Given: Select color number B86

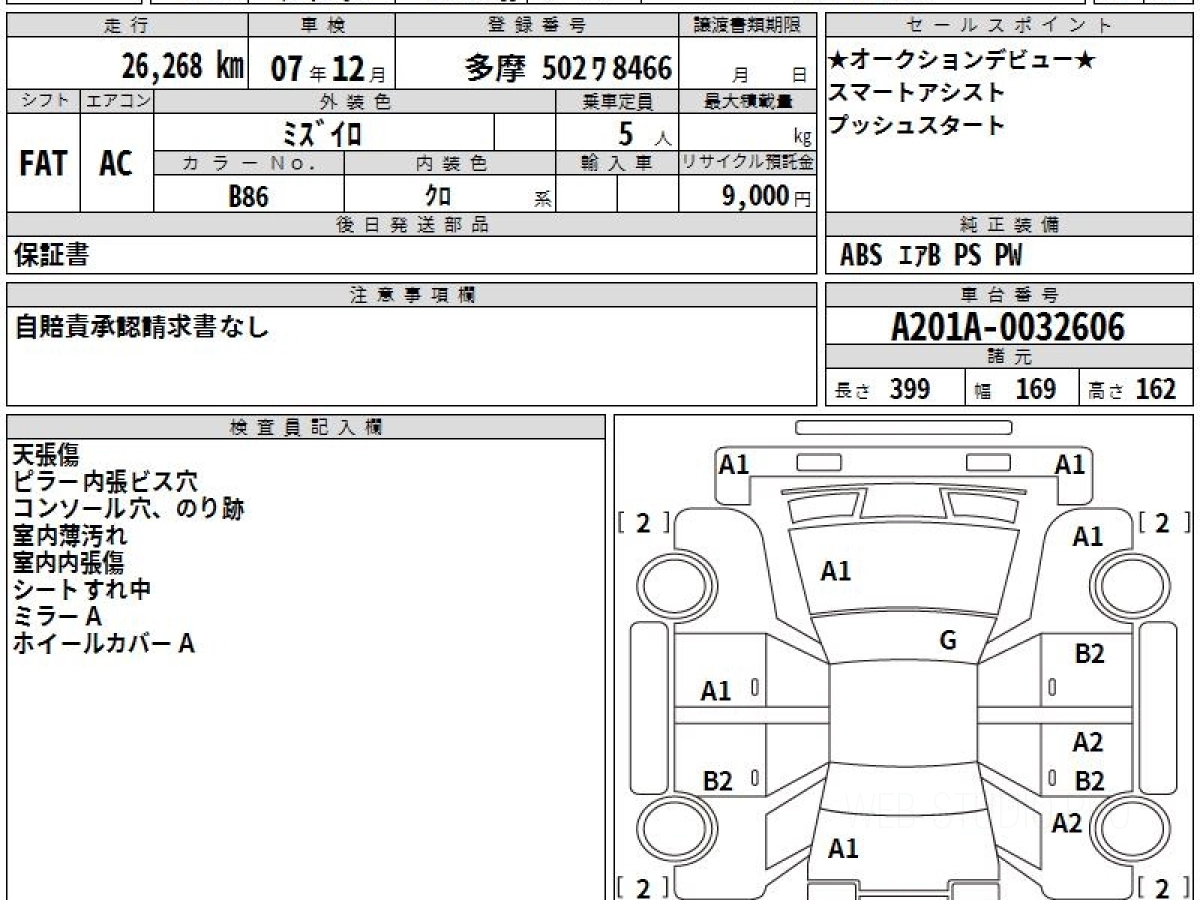Looking at the screenshot, I should pos(248,196).
